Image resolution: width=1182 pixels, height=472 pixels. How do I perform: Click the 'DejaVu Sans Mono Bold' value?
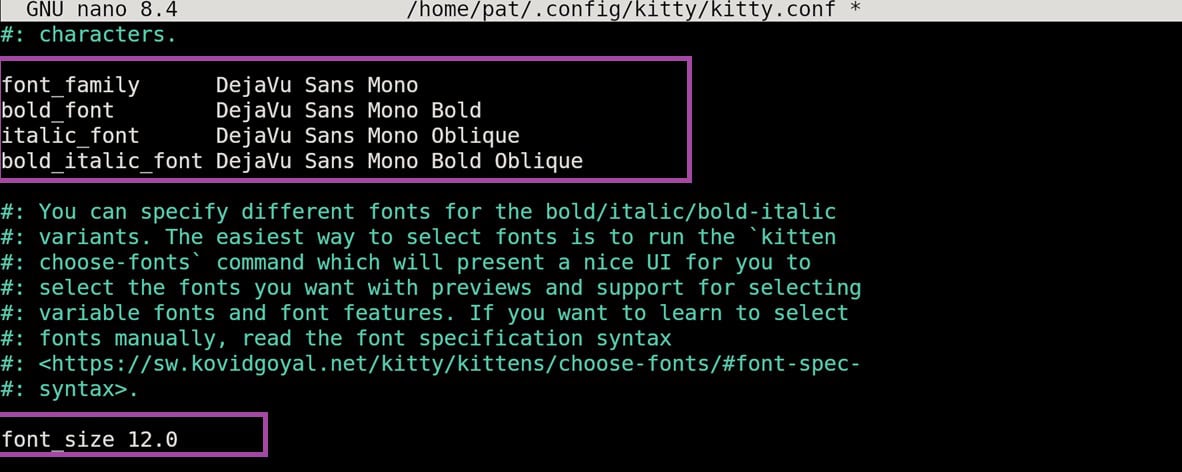point(348,110)
